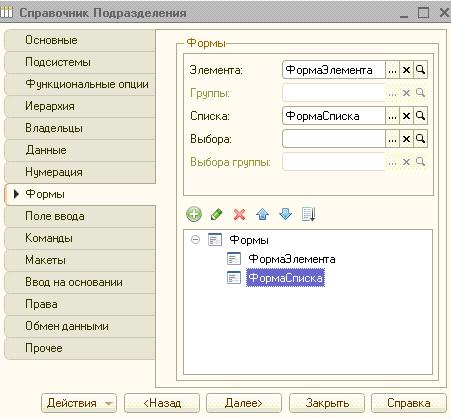
Task: Open Списка form via magnifier icon
Action: pos(420,116)
